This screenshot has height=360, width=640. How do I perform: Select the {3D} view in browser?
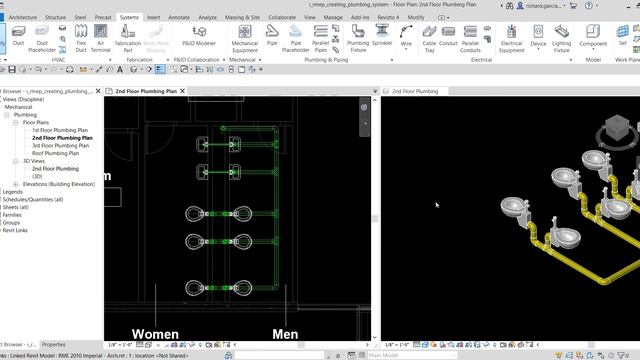pos(37,176)
